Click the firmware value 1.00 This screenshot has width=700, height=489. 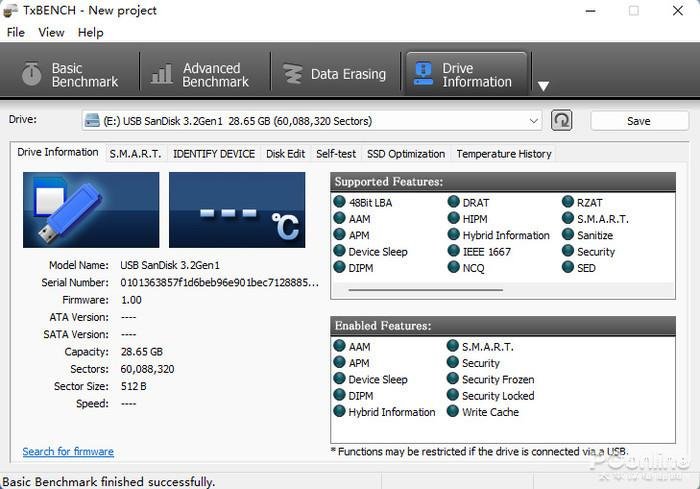pyautogui.click(x=131, y=300)
